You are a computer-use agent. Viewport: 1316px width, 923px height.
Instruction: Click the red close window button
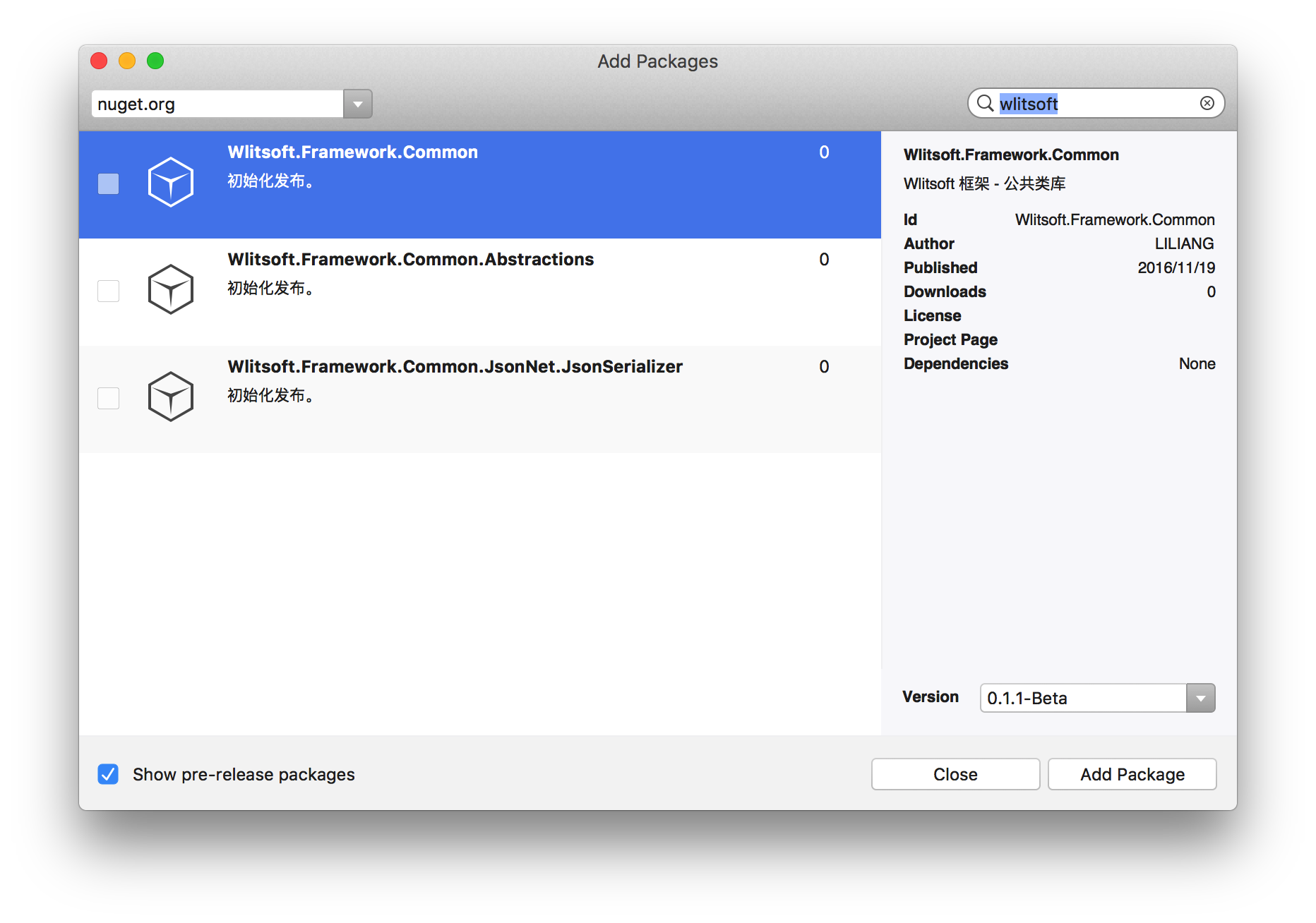[x=99, y=61]
